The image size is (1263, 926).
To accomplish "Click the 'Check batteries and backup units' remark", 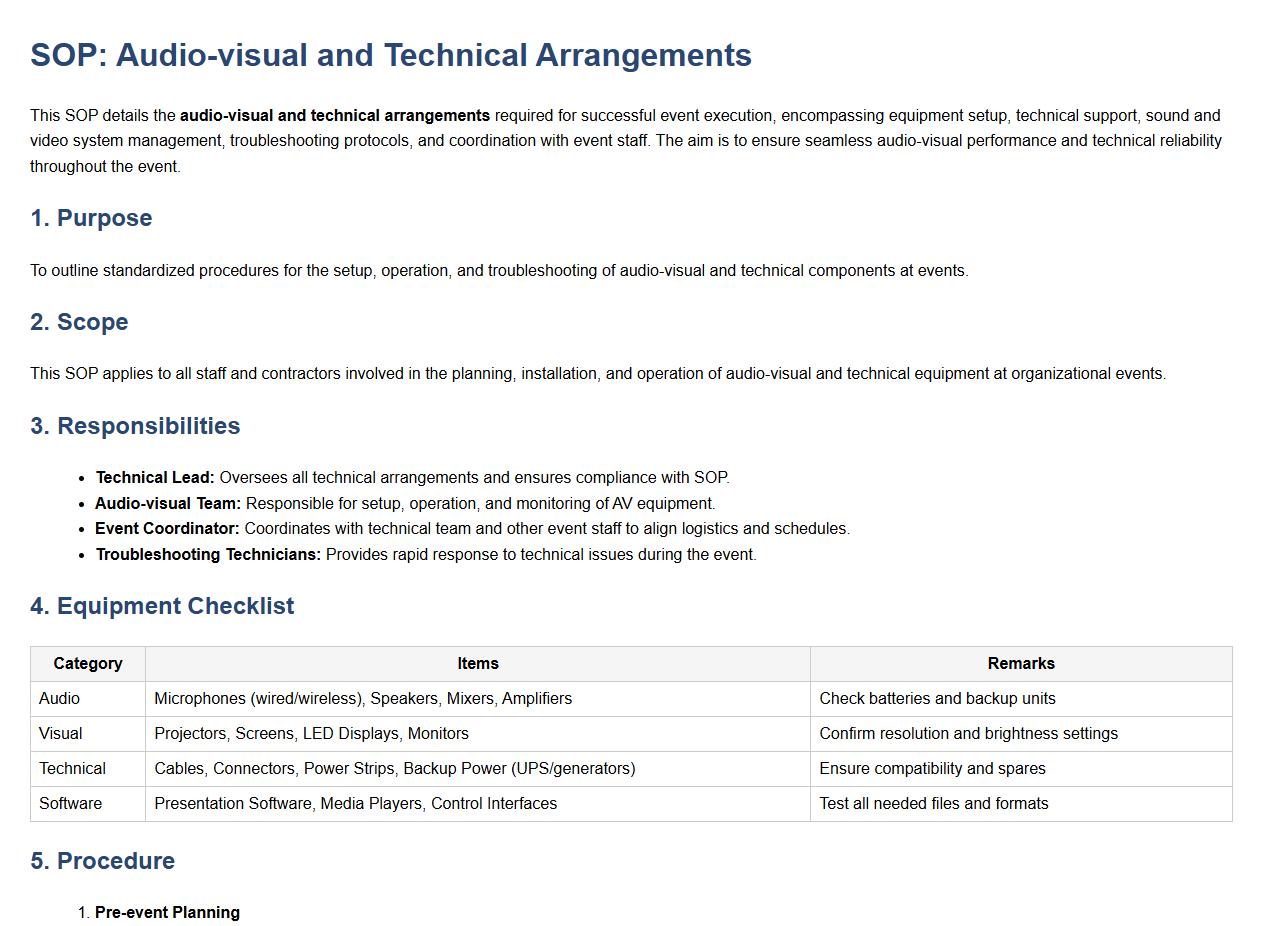I will coord(937,699).
